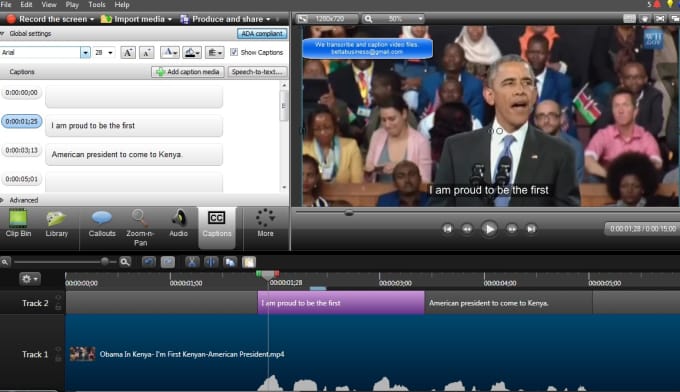680x392 pixels.
Task: Toggle the ADA compliant button
Action: pyautogui.click(x=262, y=33)
